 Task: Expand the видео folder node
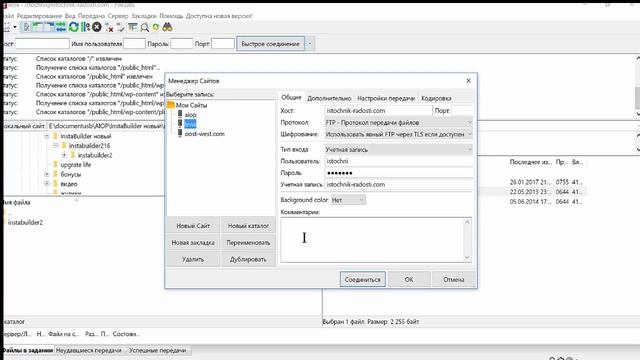pos(47,184)
